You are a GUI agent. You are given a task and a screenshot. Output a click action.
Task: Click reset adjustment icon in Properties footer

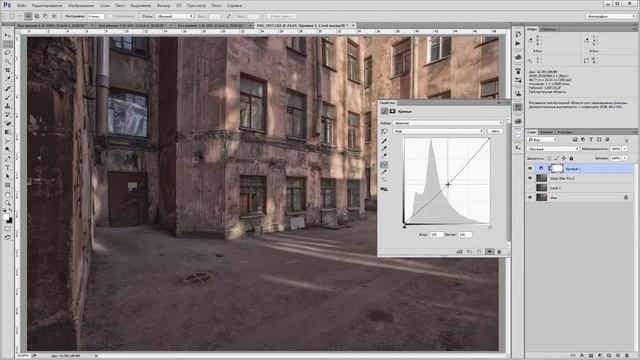(479, 252)
